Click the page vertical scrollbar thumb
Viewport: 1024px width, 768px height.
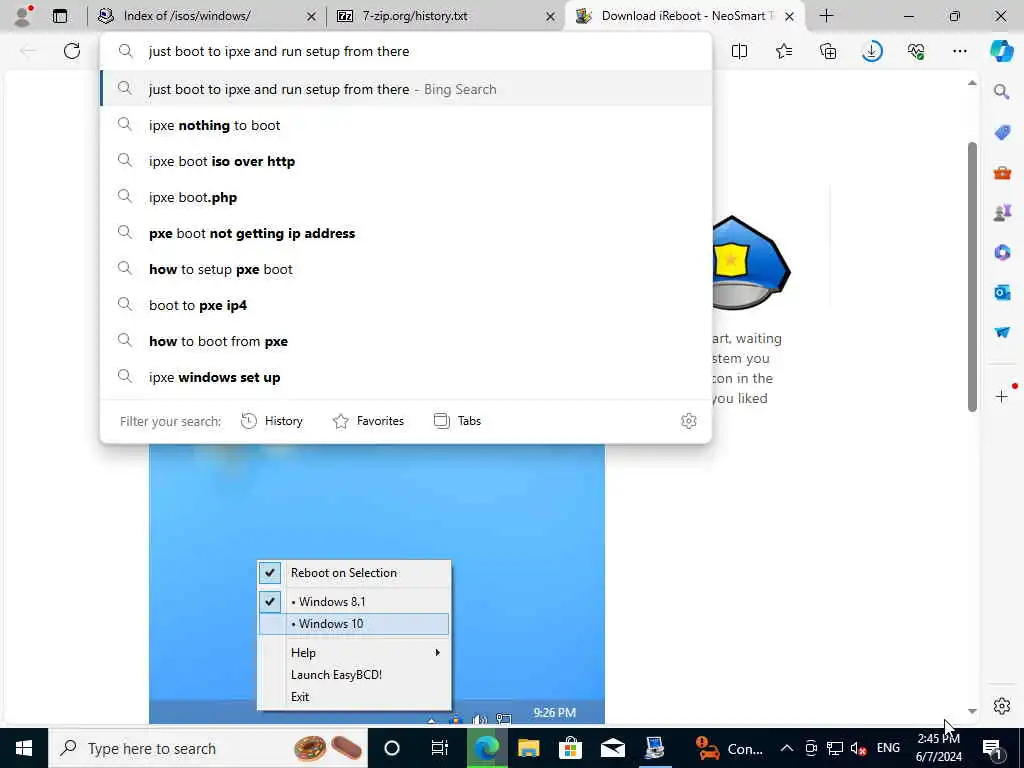tap(972, 276)
